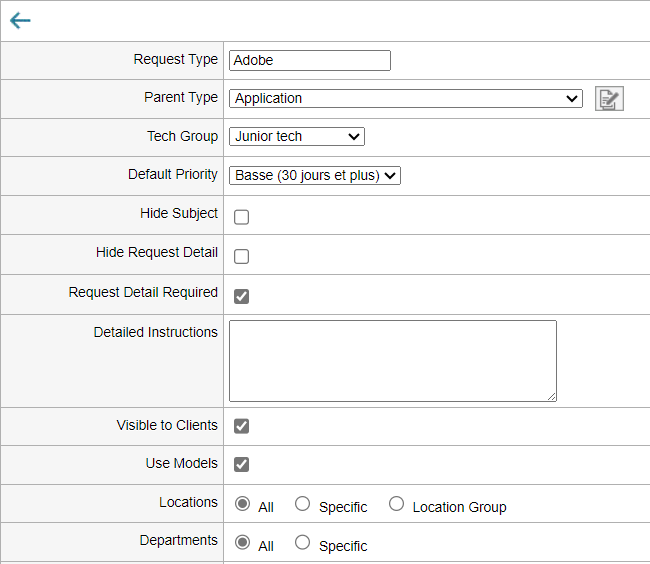The width and height of the screenshot is (650, 564).
Task: Select Specific radio for Locations
Action: click(x=302, y=504)
